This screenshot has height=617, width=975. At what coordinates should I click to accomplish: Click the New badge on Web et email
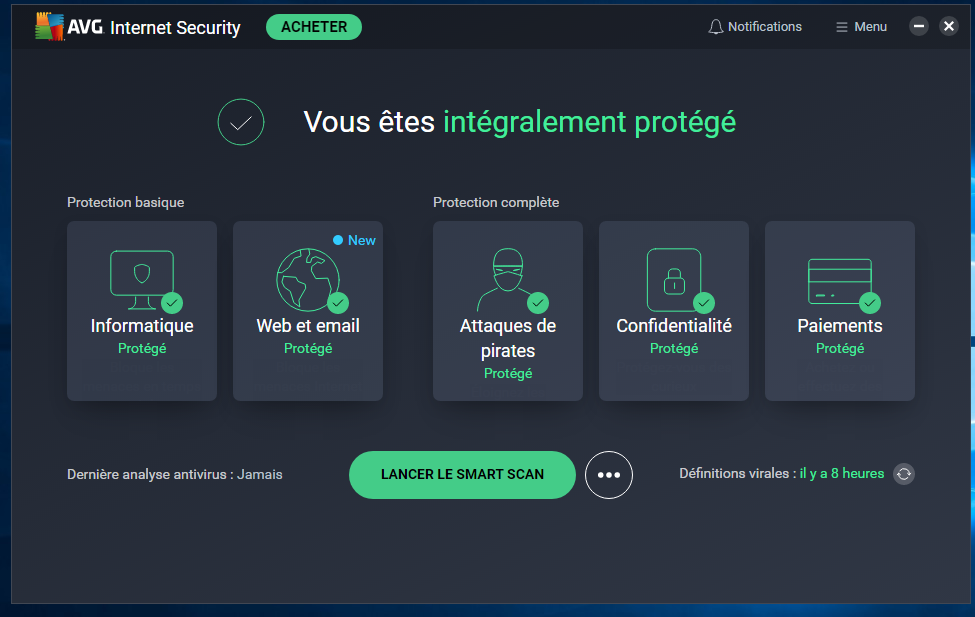point(354,240)
